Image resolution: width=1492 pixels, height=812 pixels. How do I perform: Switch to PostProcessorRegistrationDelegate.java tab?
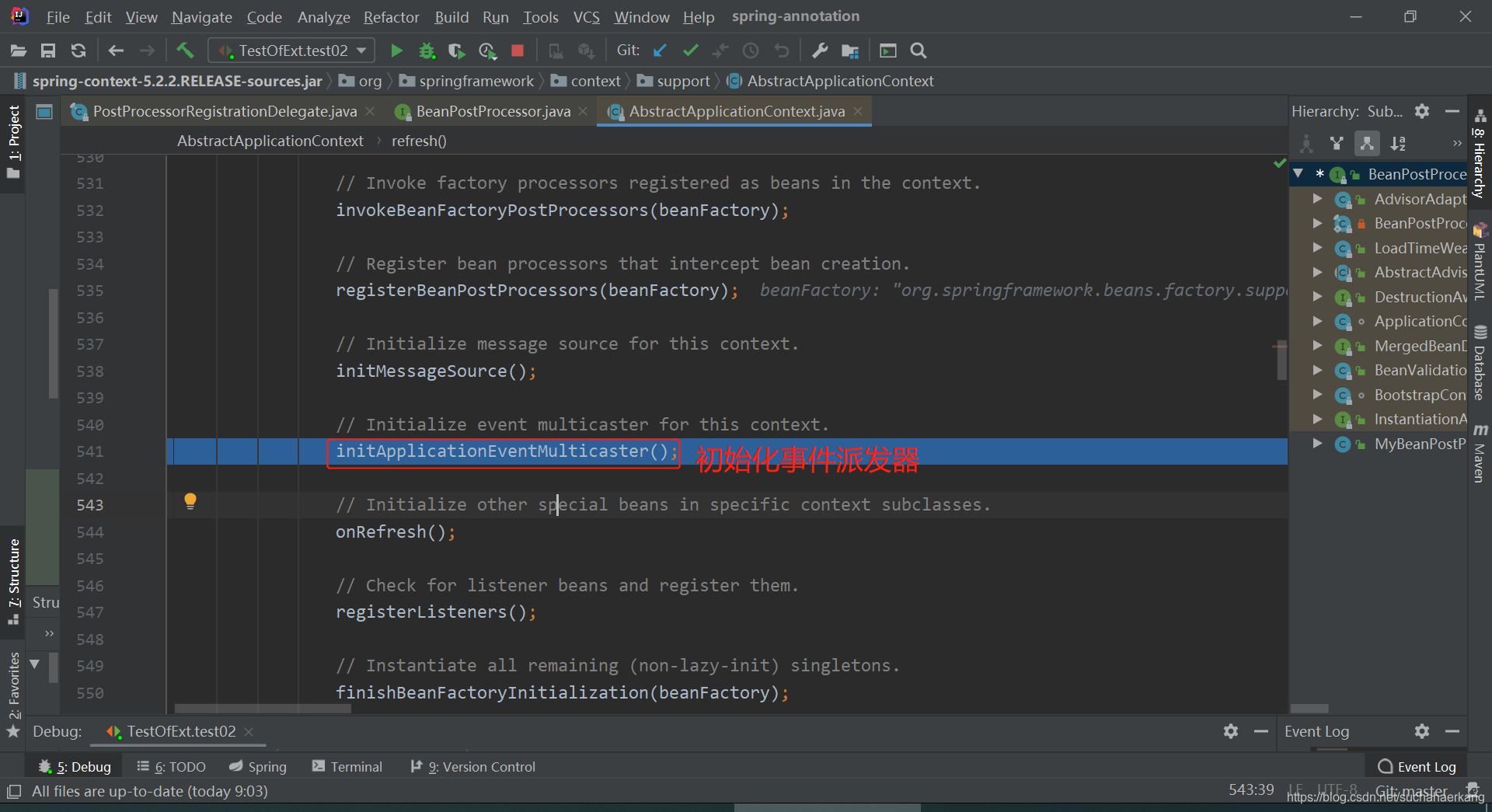(225, 111)
